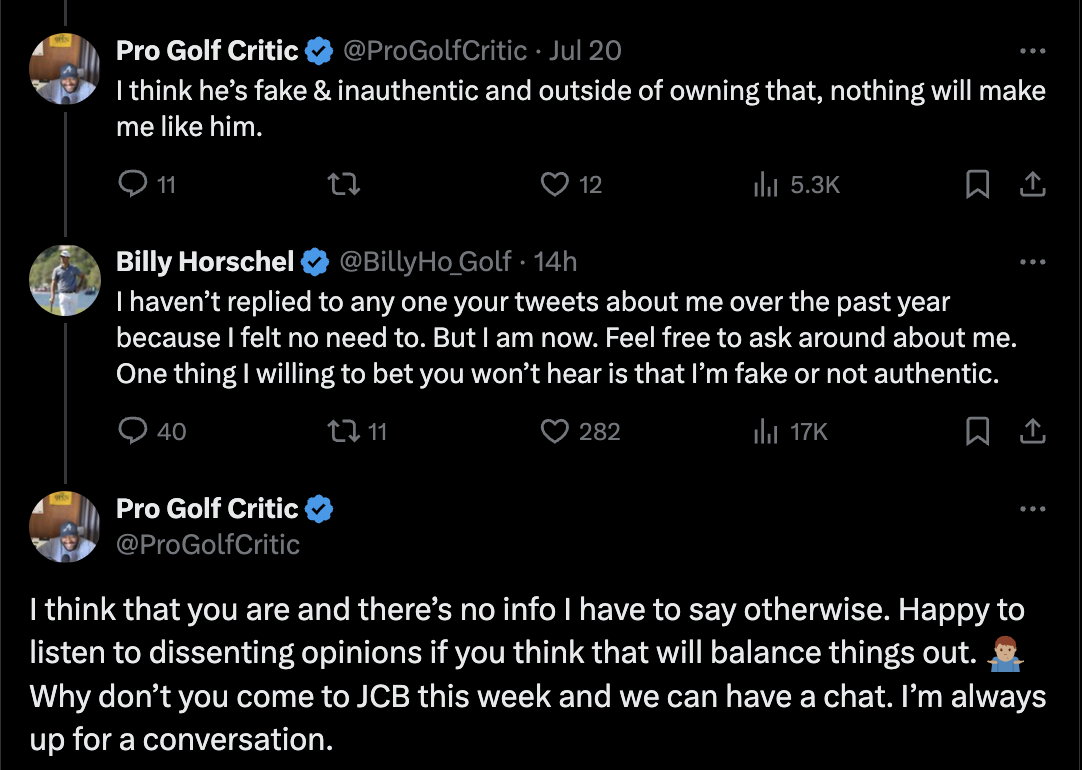Screen dimensions: 1082x770
Task: Reply to Pro Golf Critic's Jul 20 tweet
Action: (133, 184)
